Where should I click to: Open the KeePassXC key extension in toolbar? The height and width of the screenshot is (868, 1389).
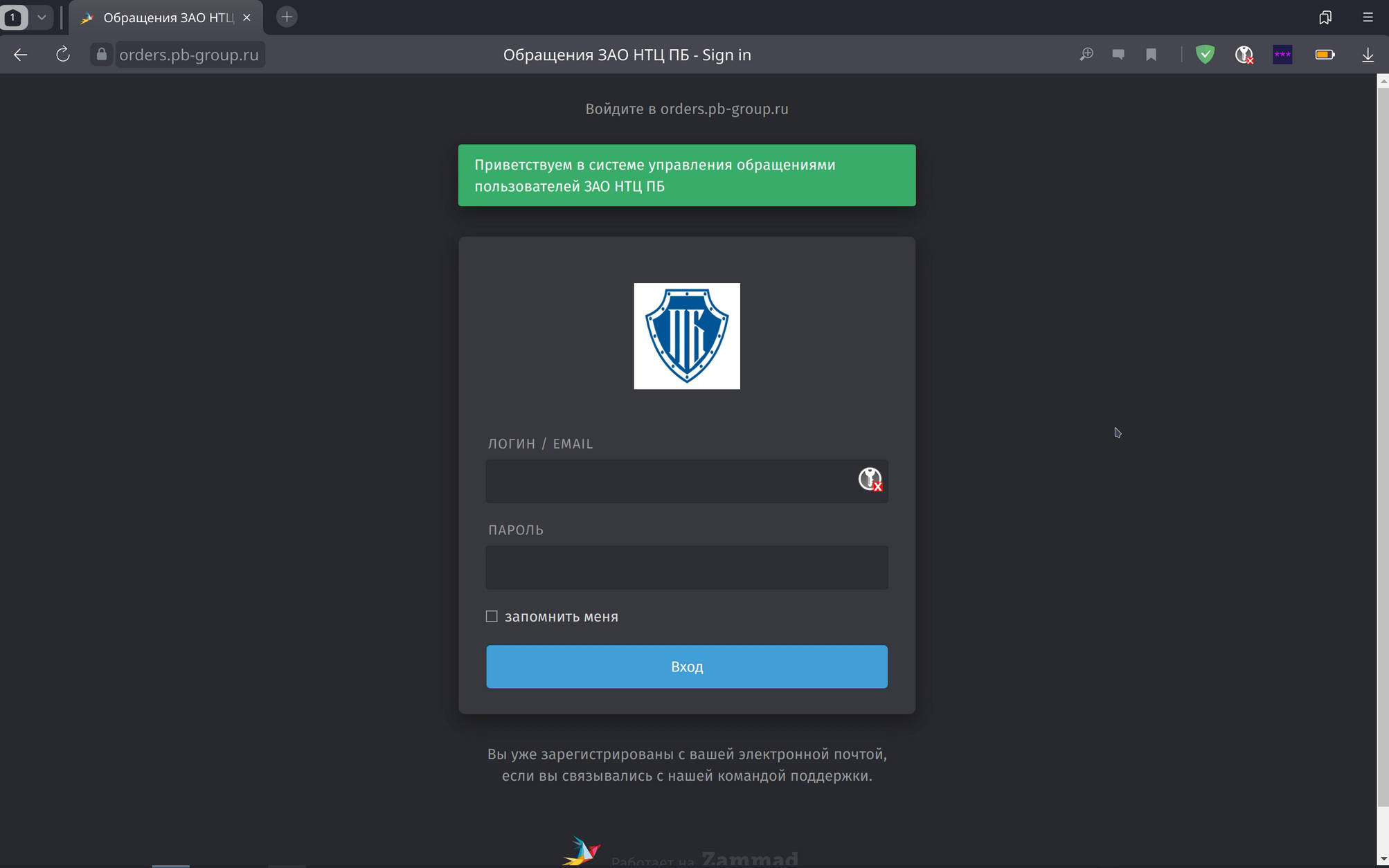(x=1244, y=55)
